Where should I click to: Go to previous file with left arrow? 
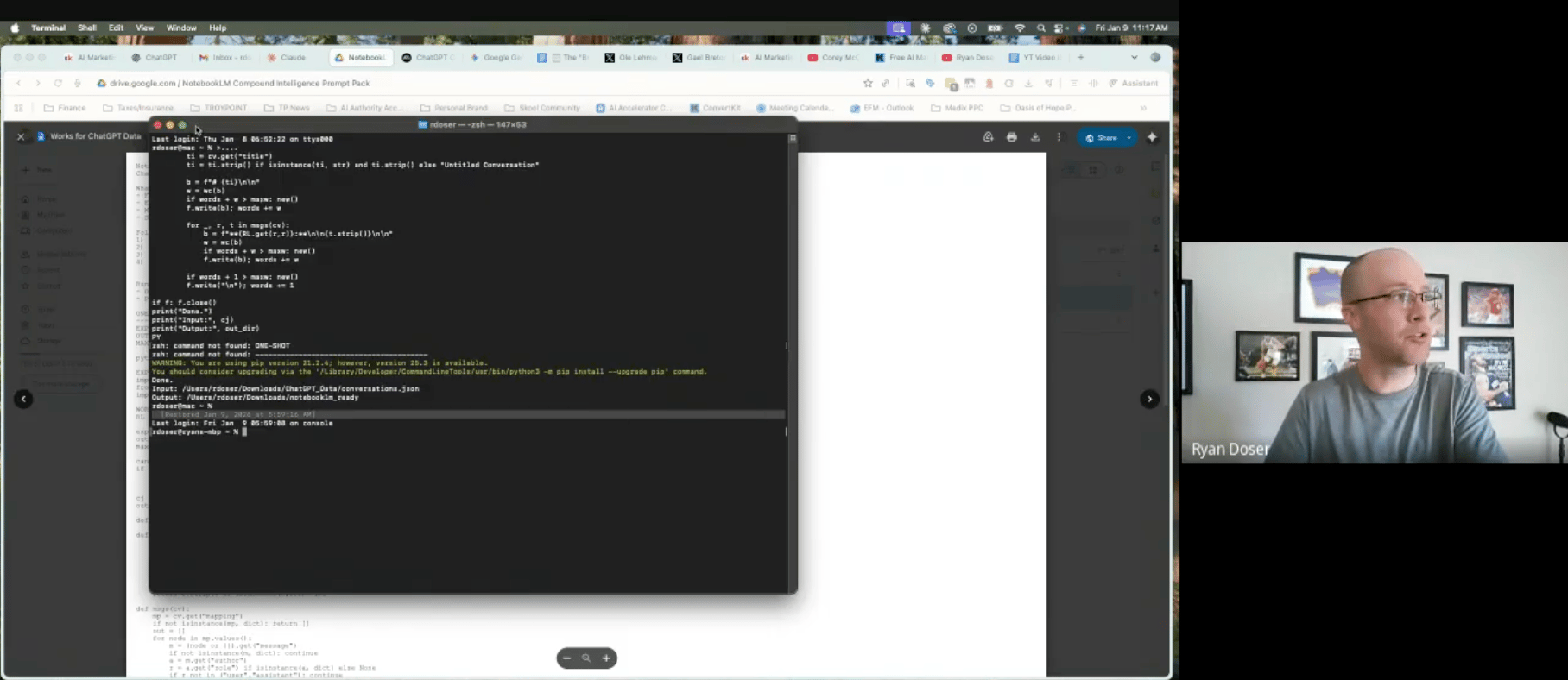(x=23, y=399)
